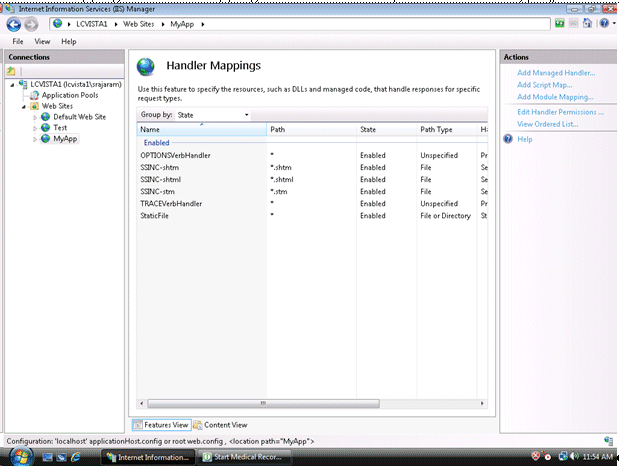The width and height of the screenshot is (619, 467).
Task: Click the Web Sites folder icon
Action: point(35,106)
